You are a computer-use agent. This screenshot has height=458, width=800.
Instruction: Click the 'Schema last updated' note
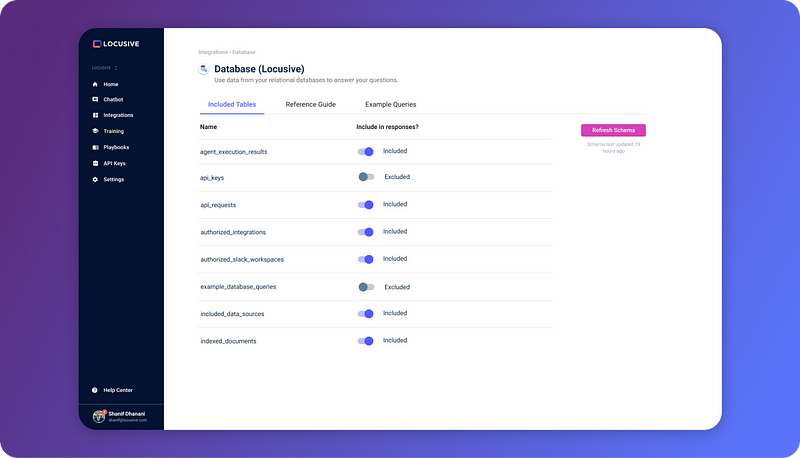pyautogui.click(x=613, y=148)
